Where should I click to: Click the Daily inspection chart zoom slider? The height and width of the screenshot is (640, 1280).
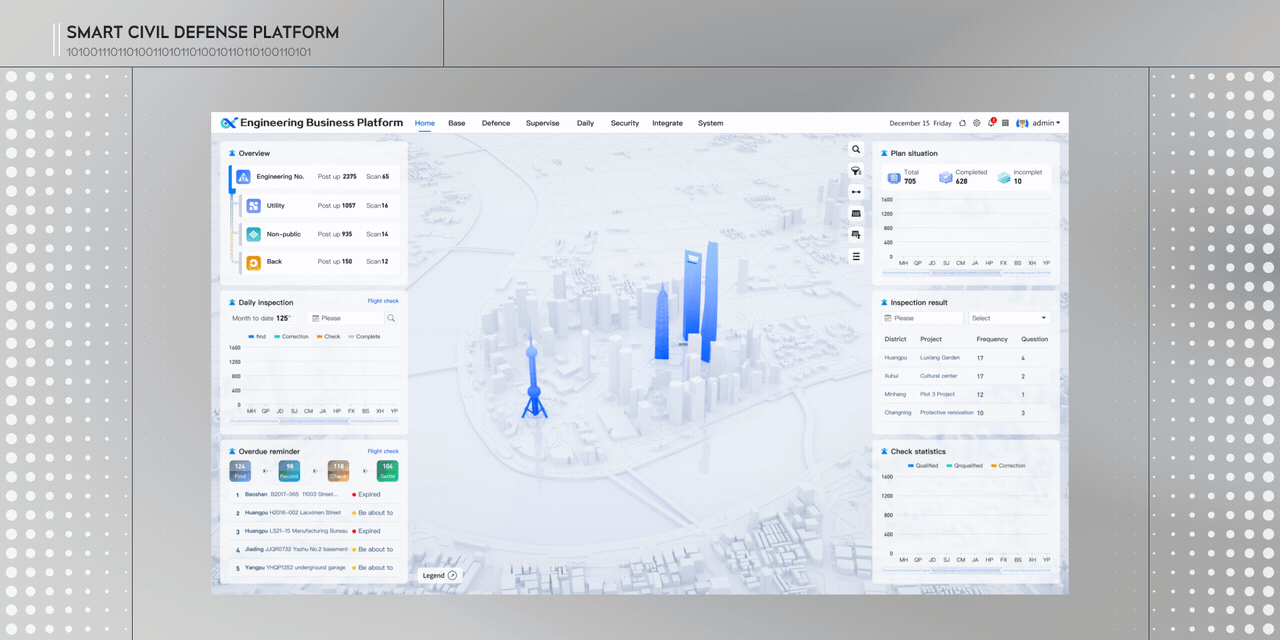pos(316,421)
